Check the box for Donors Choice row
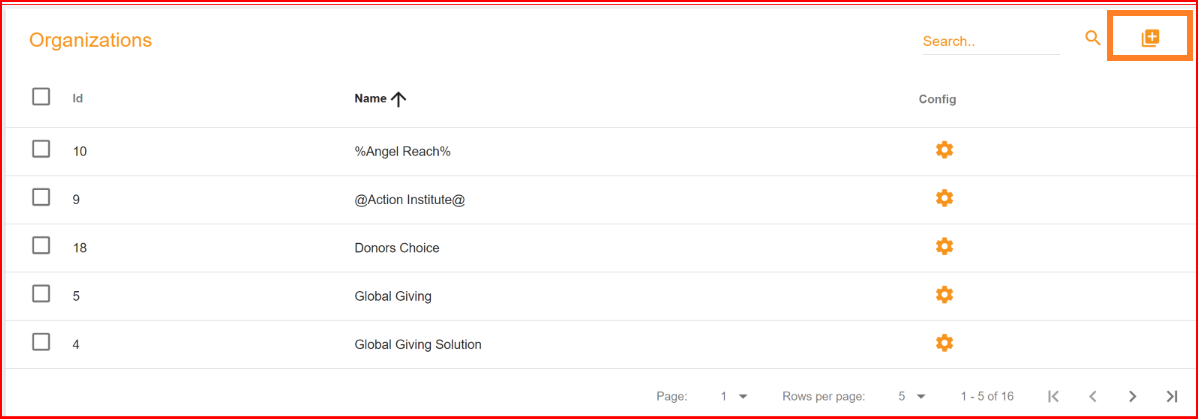The height and width of the screenshot is (419, 1198). tap(41, 245)
